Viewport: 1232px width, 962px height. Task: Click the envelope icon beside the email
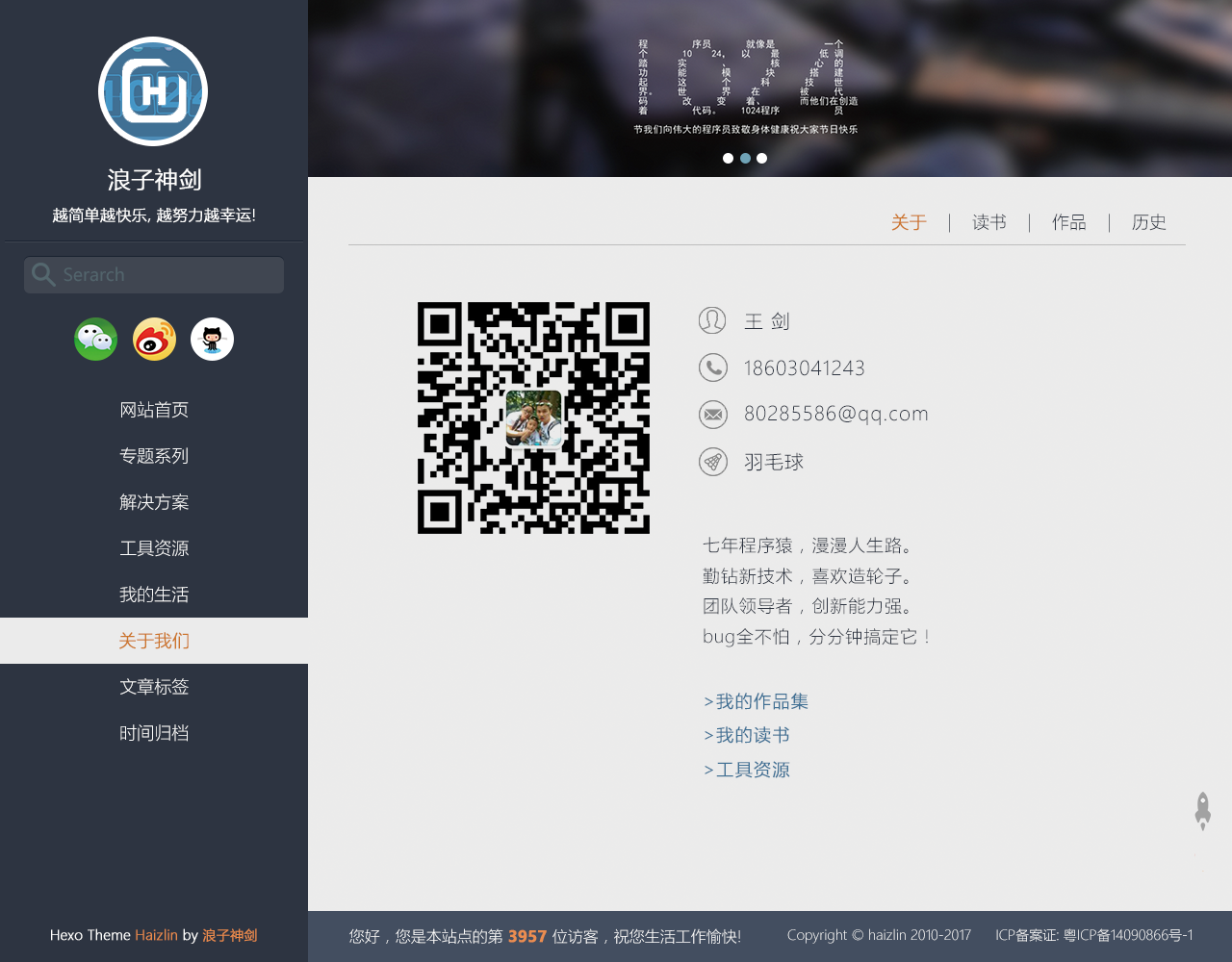click(712, 415)
